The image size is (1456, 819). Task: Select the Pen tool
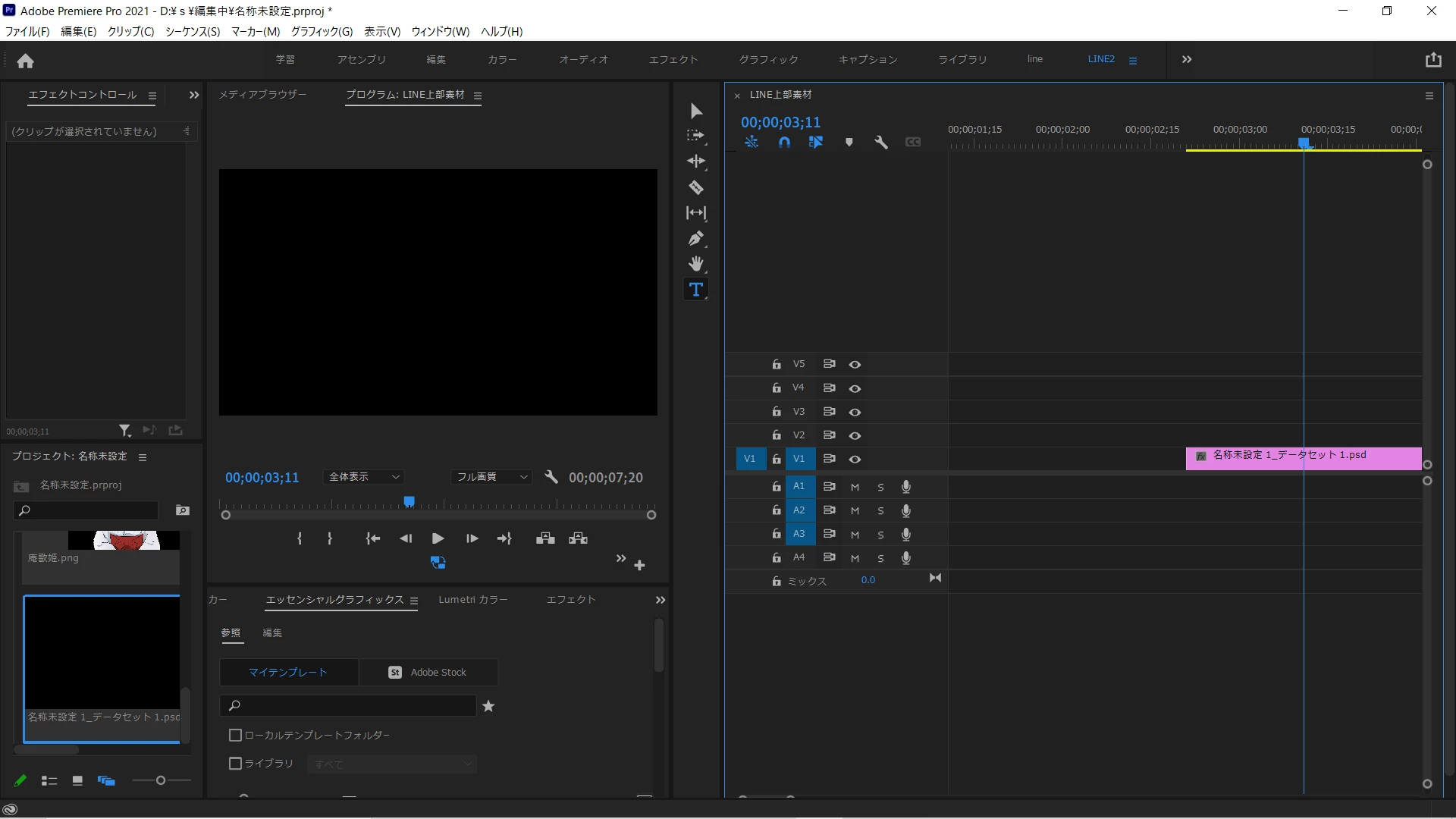[695, 239]
